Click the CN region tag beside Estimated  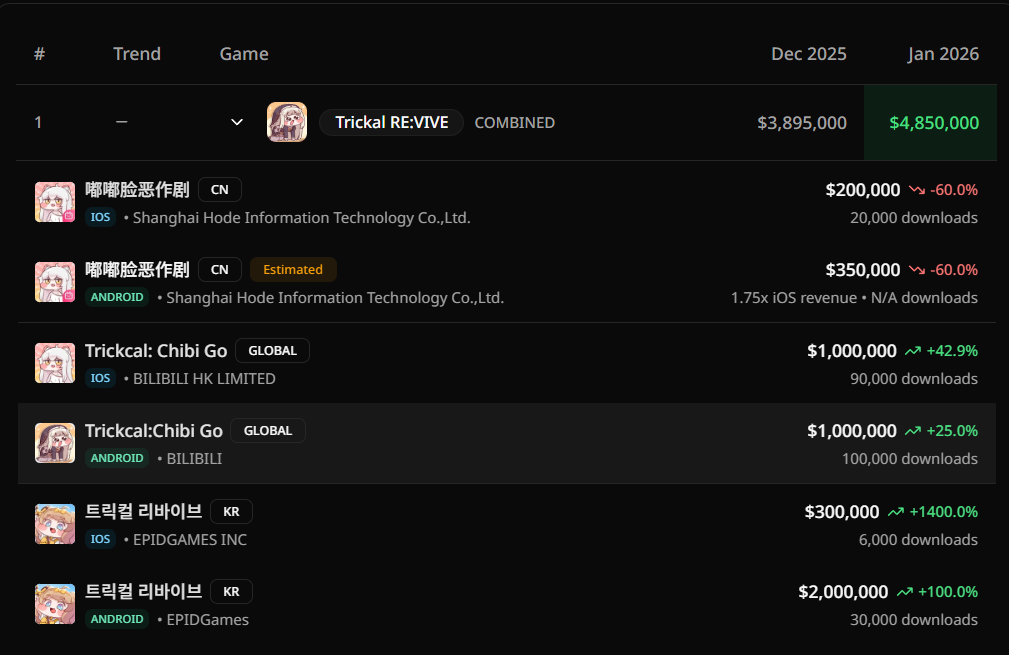coord(219,270)
